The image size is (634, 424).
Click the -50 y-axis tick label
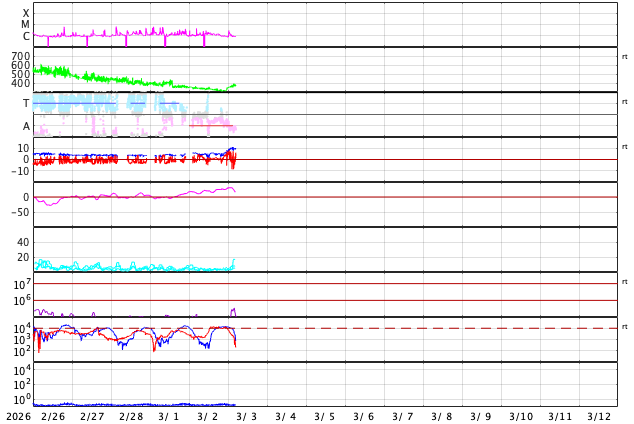[x=19, y=212]
